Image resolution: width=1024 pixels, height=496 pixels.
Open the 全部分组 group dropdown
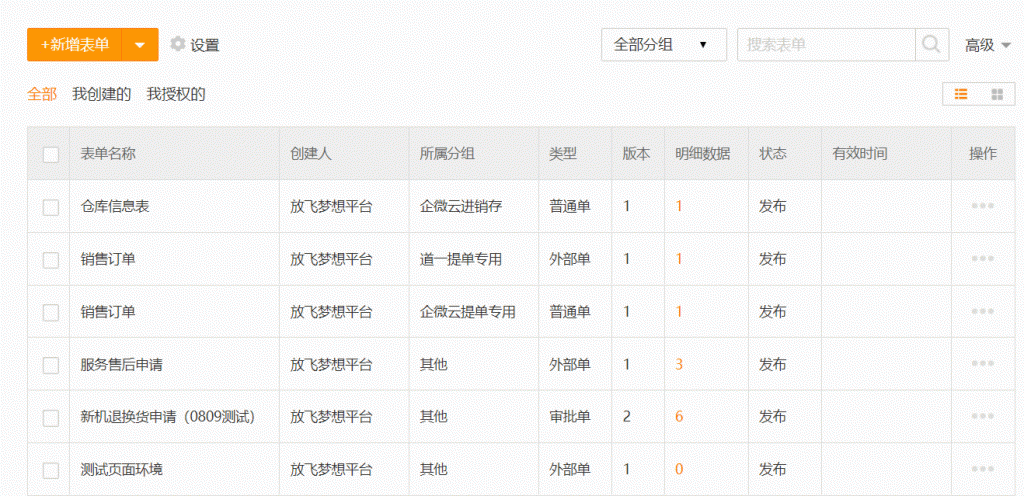[x=663, y=45]
